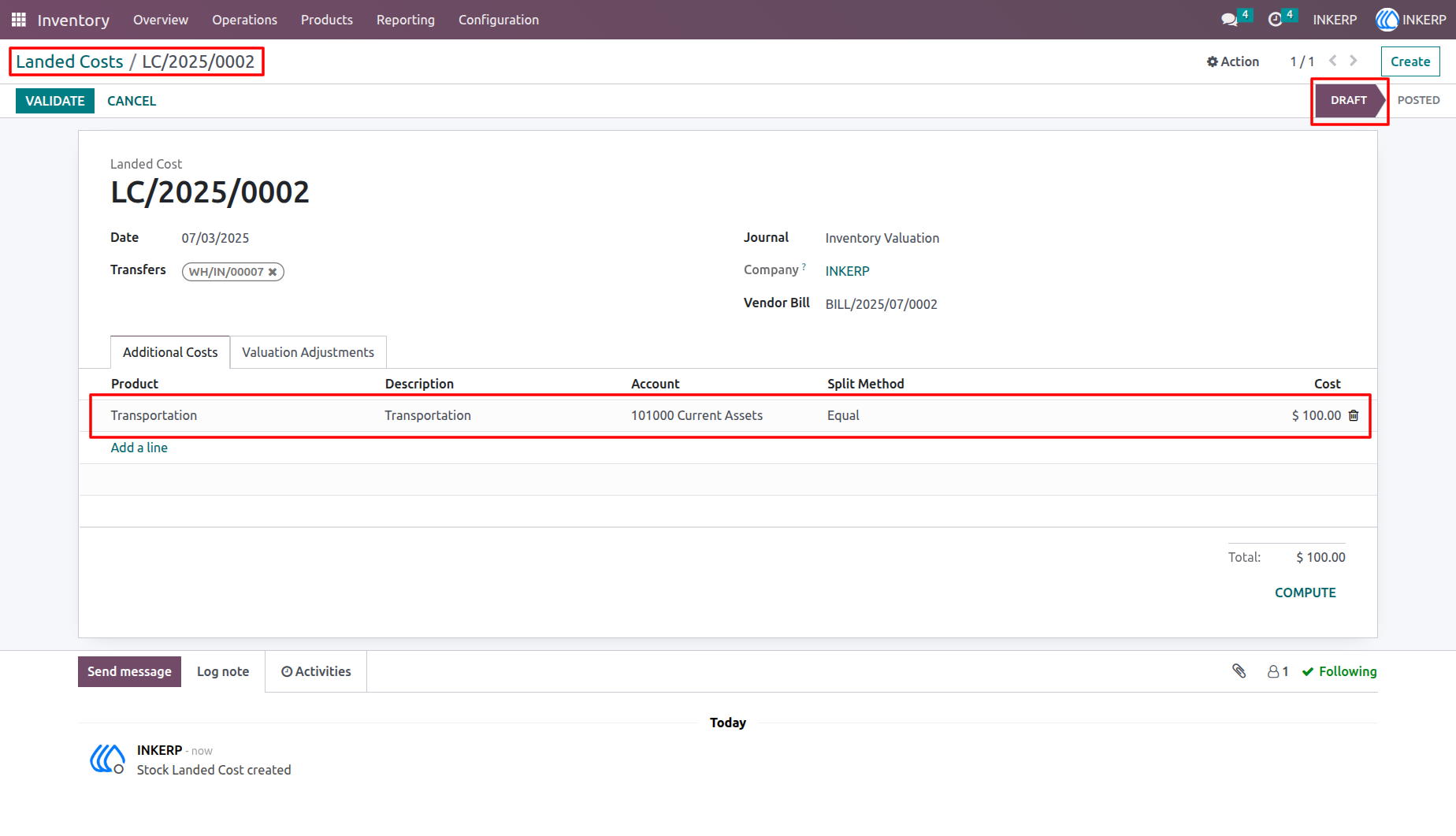Click the Log note button
The height and width of the screenshot is (836, 1456).
point(223,671)
